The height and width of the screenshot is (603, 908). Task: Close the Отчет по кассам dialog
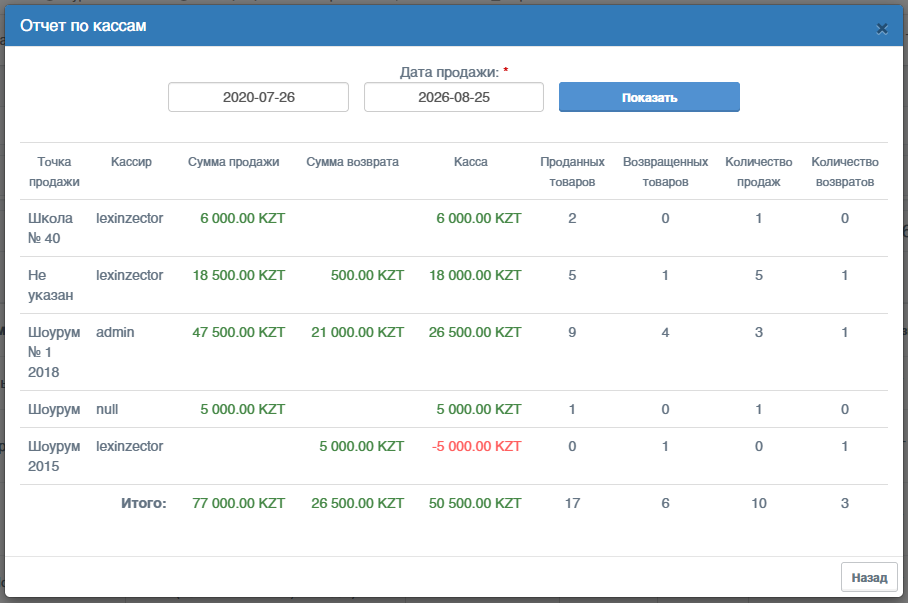(881, 28)
